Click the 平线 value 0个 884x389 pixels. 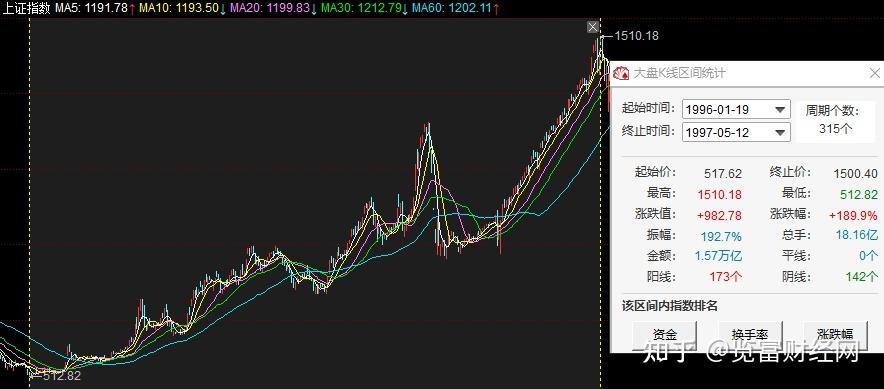[x=868, y=255]
